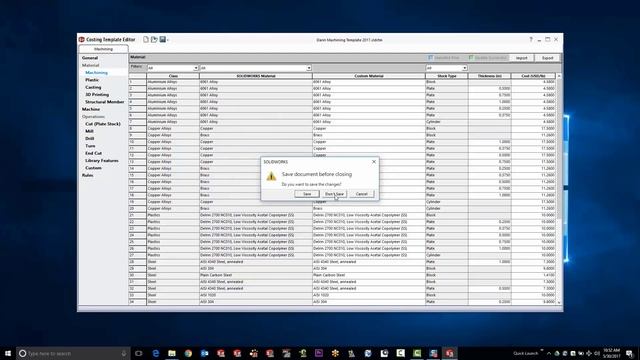Click the SOLIDWORKS Material column header
The image size is (640, 360).
256,76
